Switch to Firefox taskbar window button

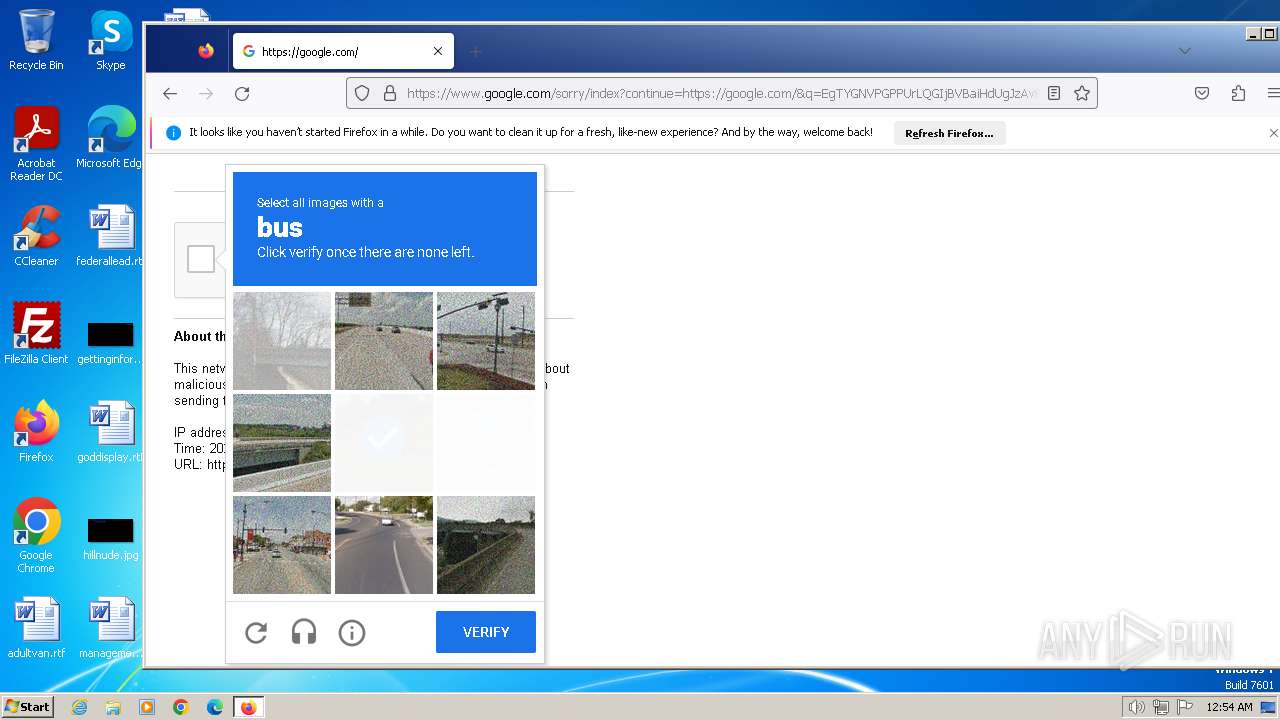(248, 707)
